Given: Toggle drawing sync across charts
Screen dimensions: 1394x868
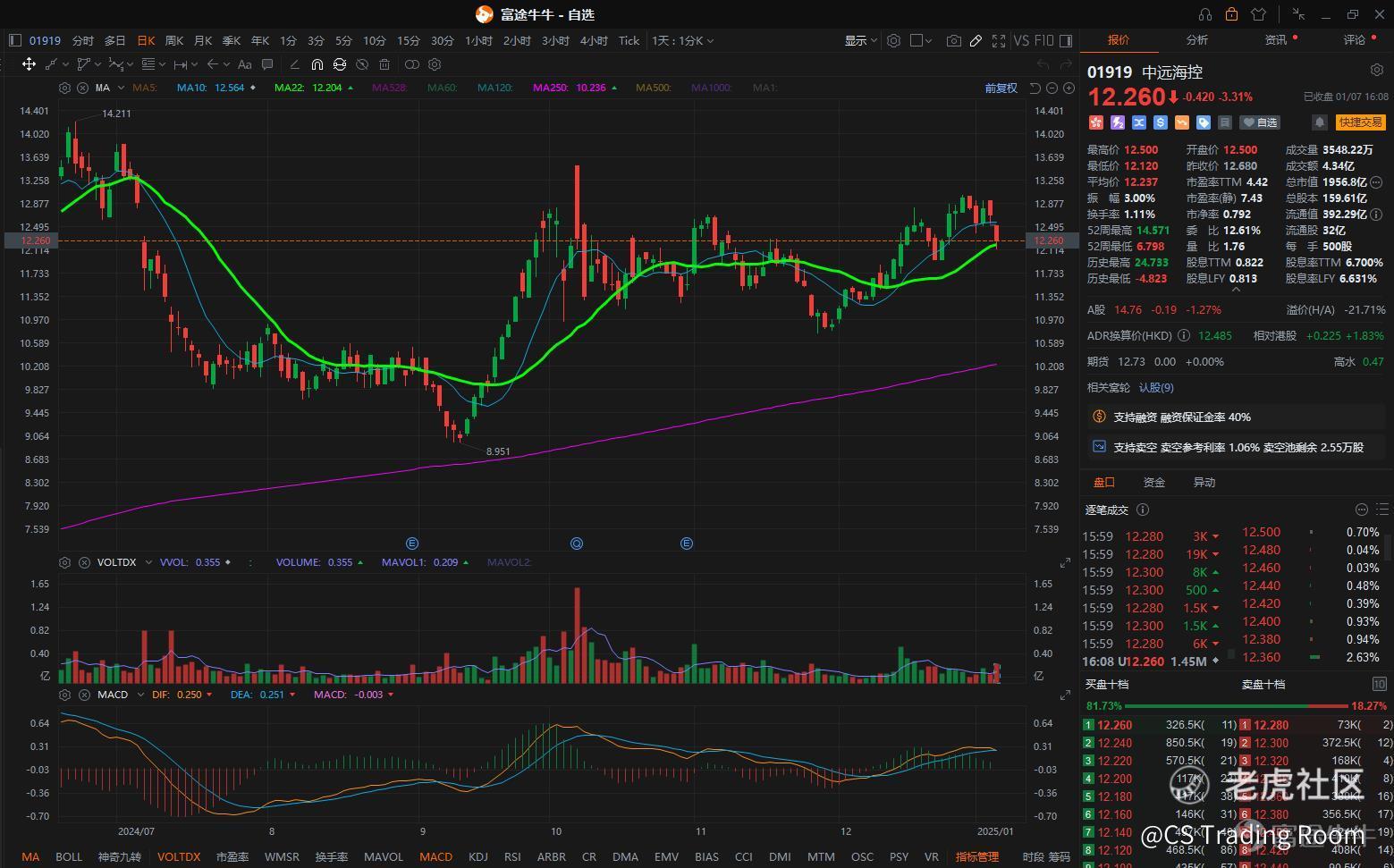Looking at the screenshot, I should coord(340,64).
